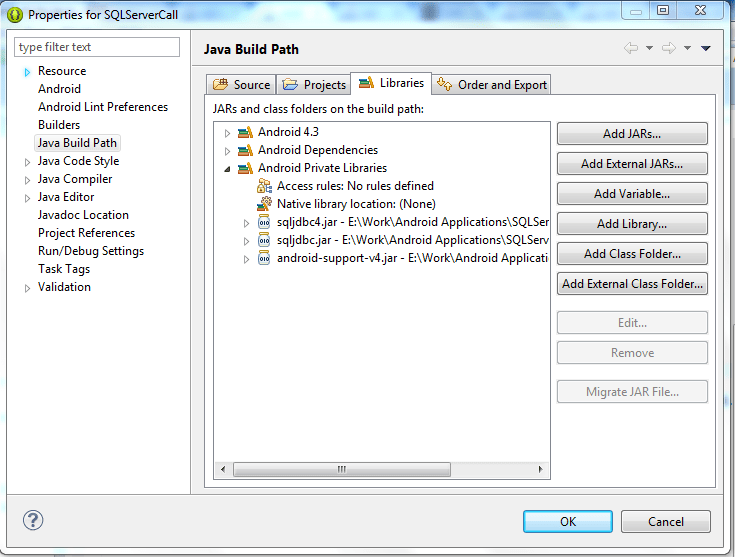Select 'Native library location: (None)' row
The width and height of the screenshot is (735, 557).
click(356, 204)
